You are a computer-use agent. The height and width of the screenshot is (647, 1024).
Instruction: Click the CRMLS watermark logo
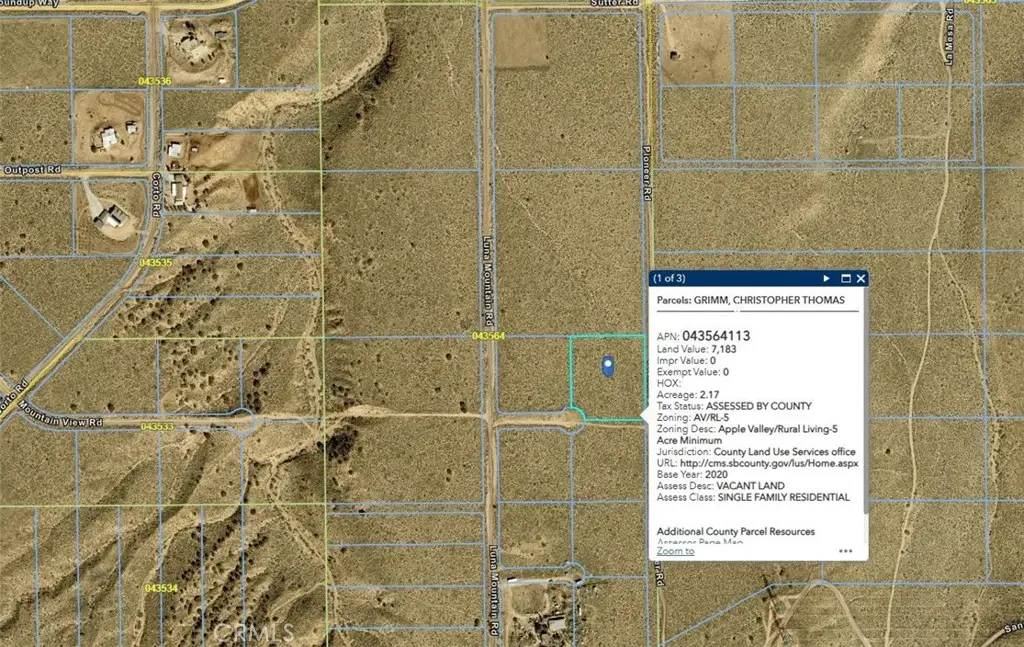(x=253, y=630)
